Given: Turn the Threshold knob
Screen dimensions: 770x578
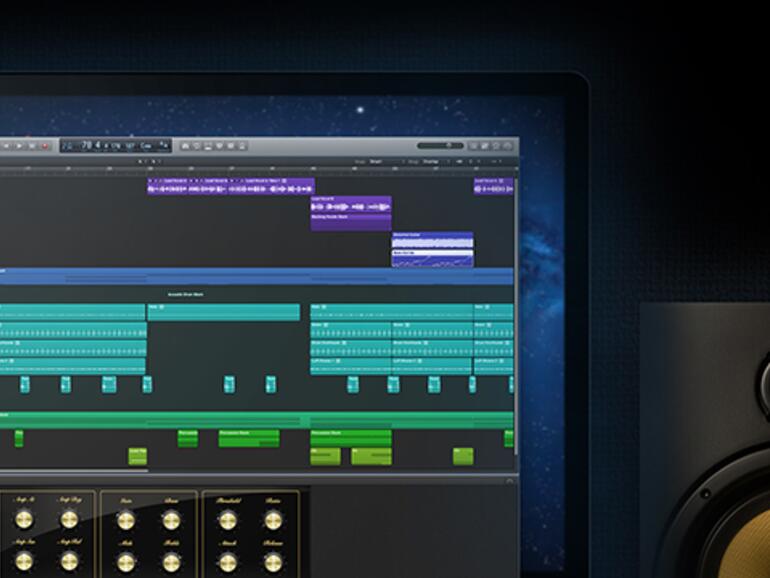Looking at the screenshot, I should pyautogui.click(x=228, y=521).
